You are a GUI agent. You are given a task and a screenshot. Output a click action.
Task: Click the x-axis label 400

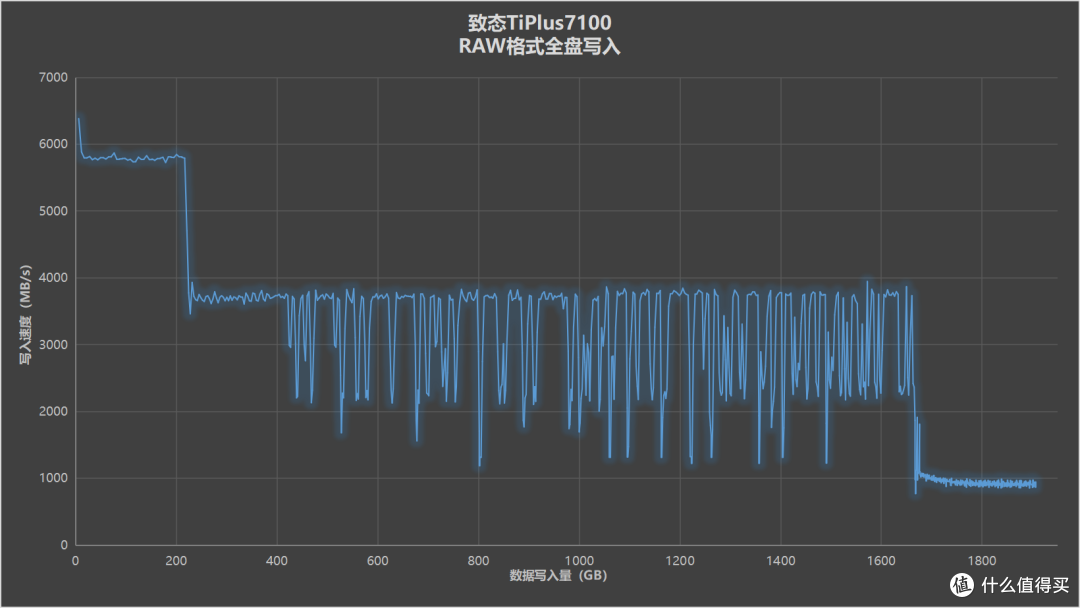click(277, 561)
